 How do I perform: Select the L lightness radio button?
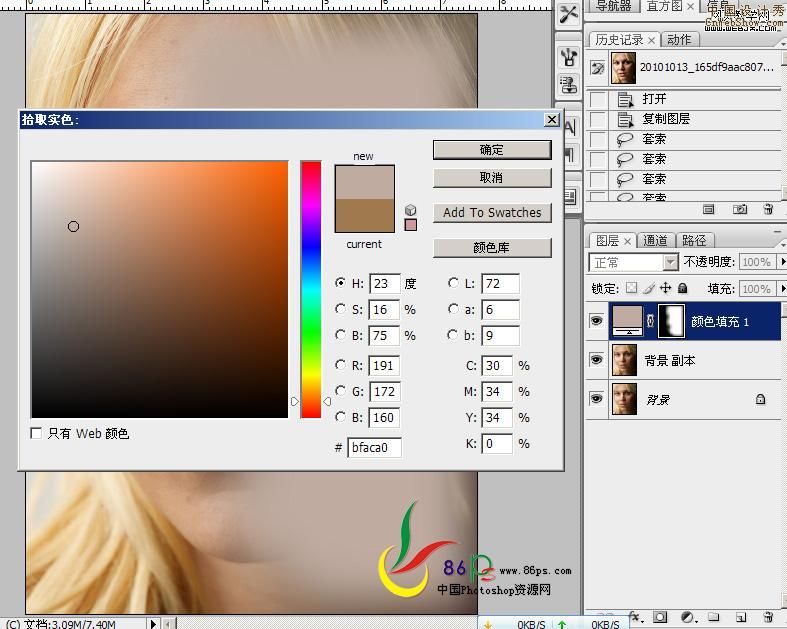click(x=453, y=283)
